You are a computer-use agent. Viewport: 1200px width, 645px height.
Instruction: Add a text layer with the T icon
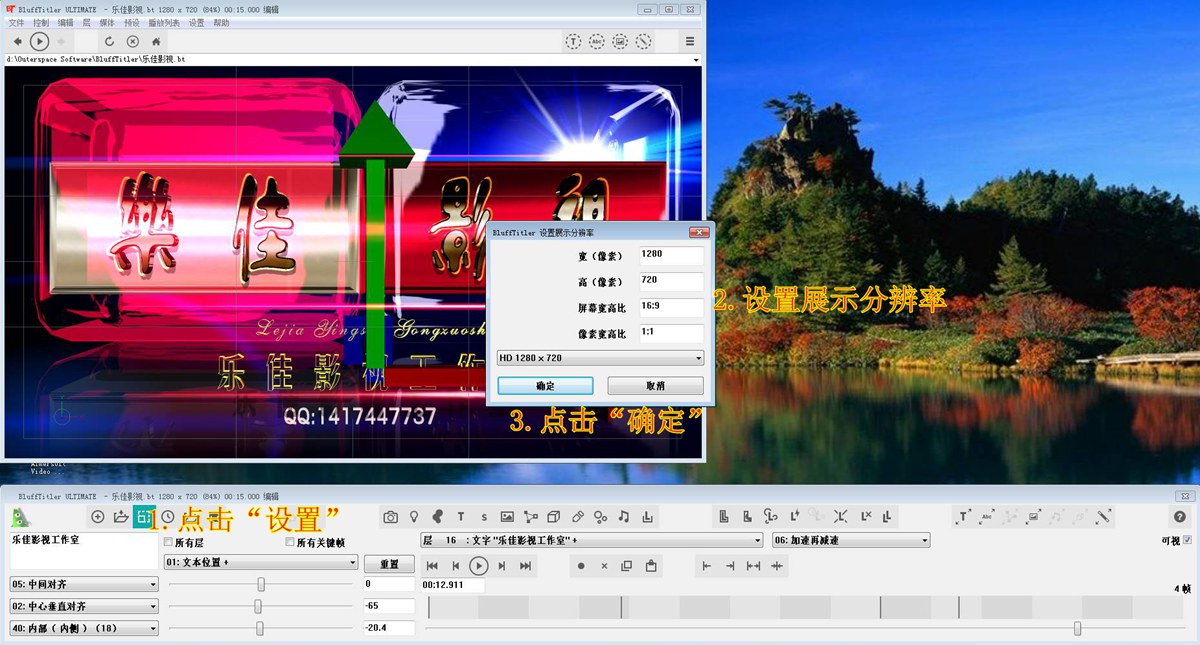461,516
